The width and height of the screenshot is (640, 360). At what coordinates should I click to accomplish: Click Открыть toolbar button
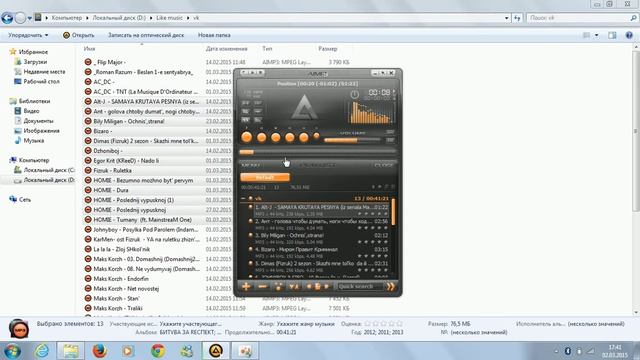click(78, 35)
